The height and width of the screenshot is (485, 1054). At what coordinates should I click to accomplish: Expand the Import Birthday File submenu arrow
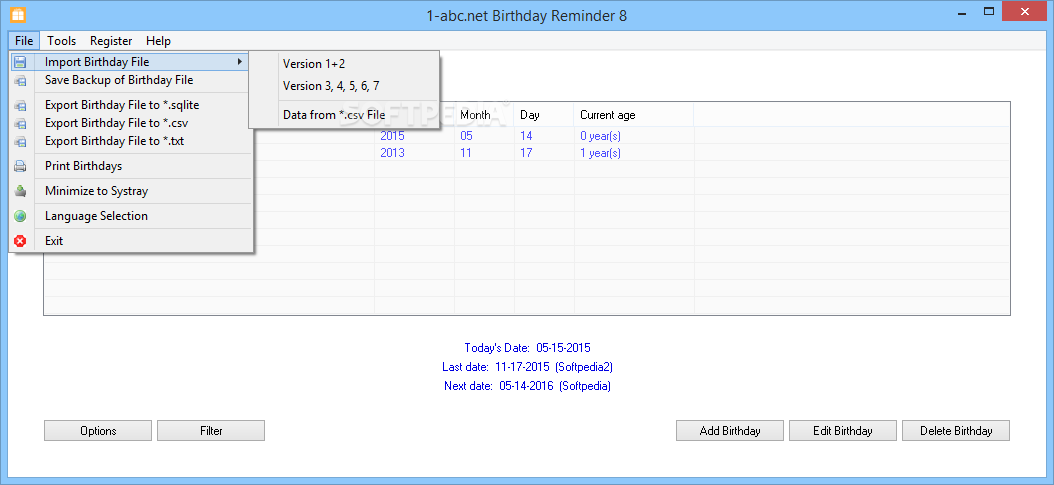point(240,62)
